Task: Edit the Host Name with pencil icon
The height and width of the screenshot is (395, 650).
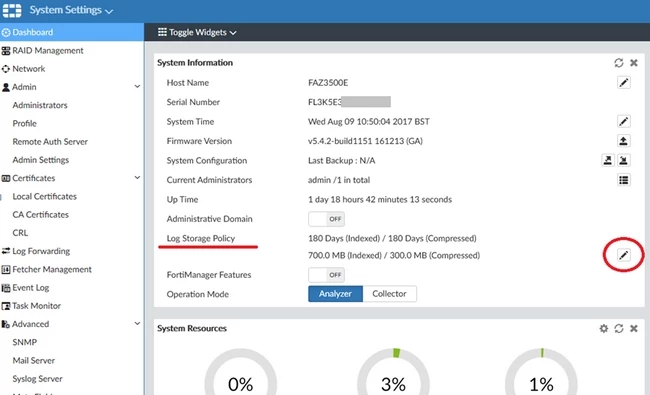Action: 623,82
